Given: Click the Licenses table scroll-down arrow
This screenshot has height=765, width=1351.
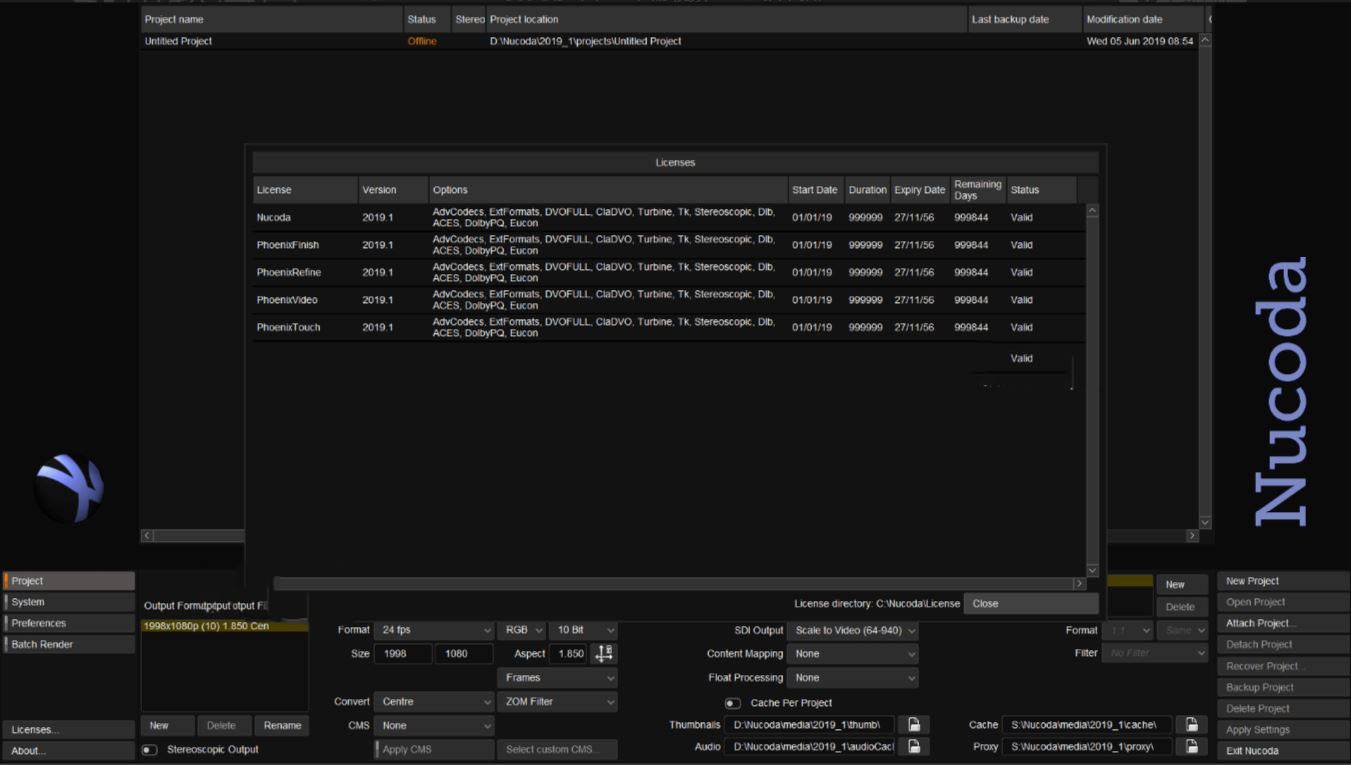Looking at the screenshot, I should (1092, 570).
